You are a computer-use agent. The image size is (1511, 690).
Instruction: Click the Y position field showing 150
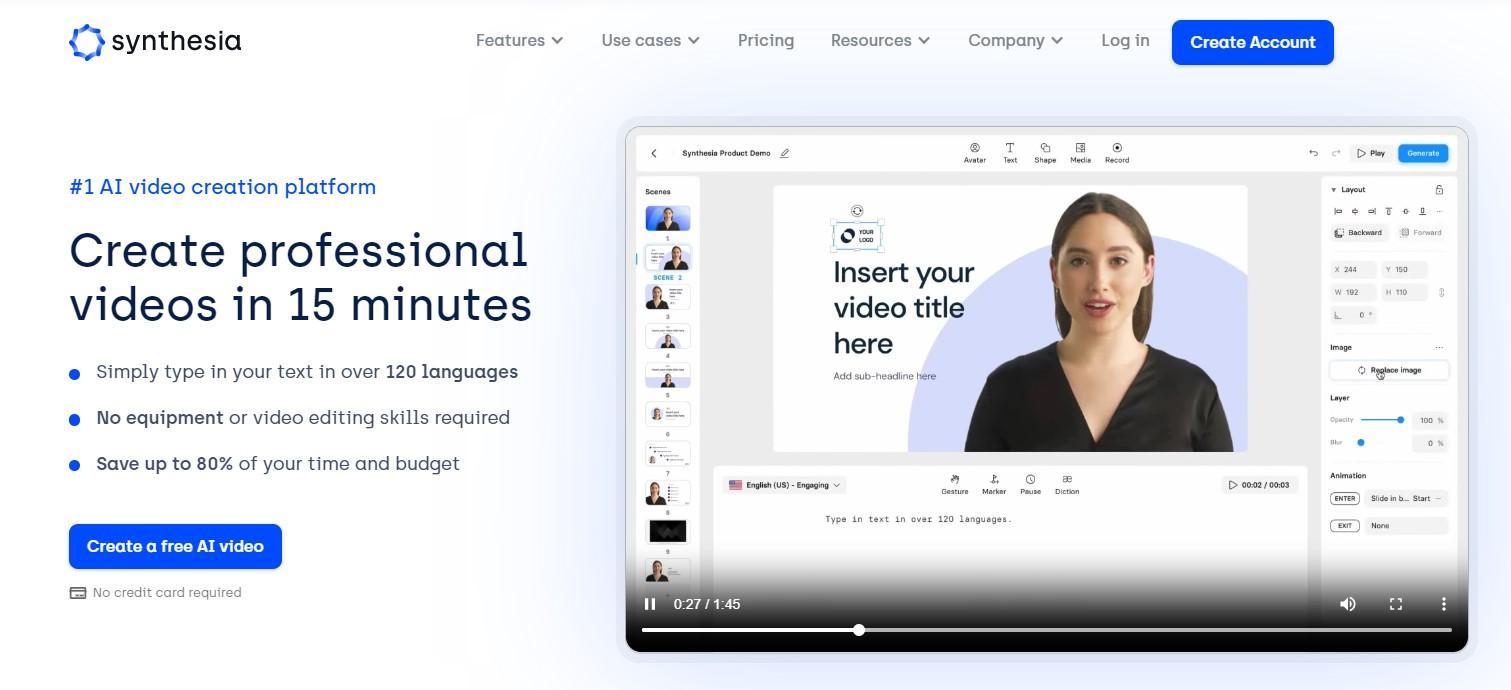(1404, 270)
